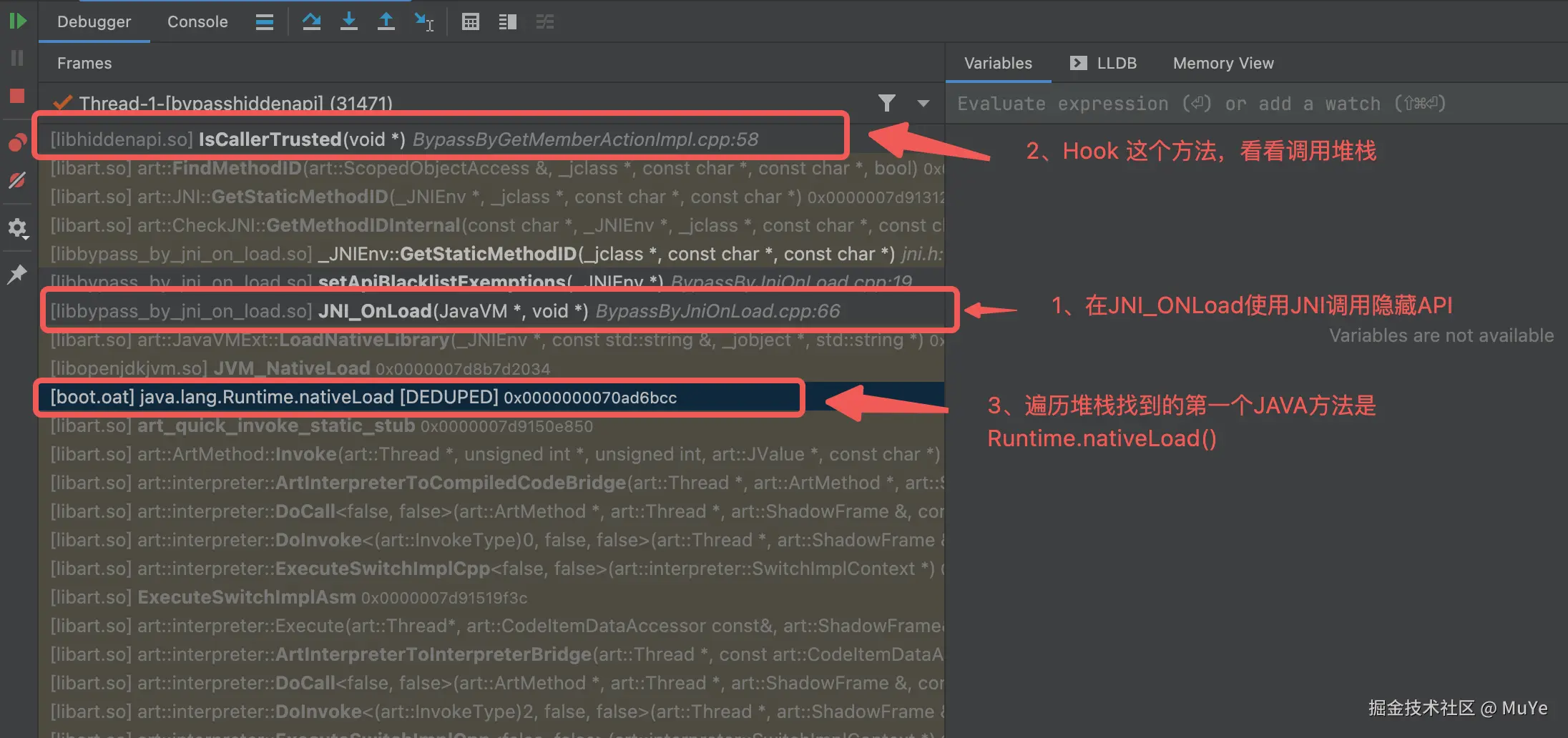Open the debugger settings gear menu

tap(18, 228)
